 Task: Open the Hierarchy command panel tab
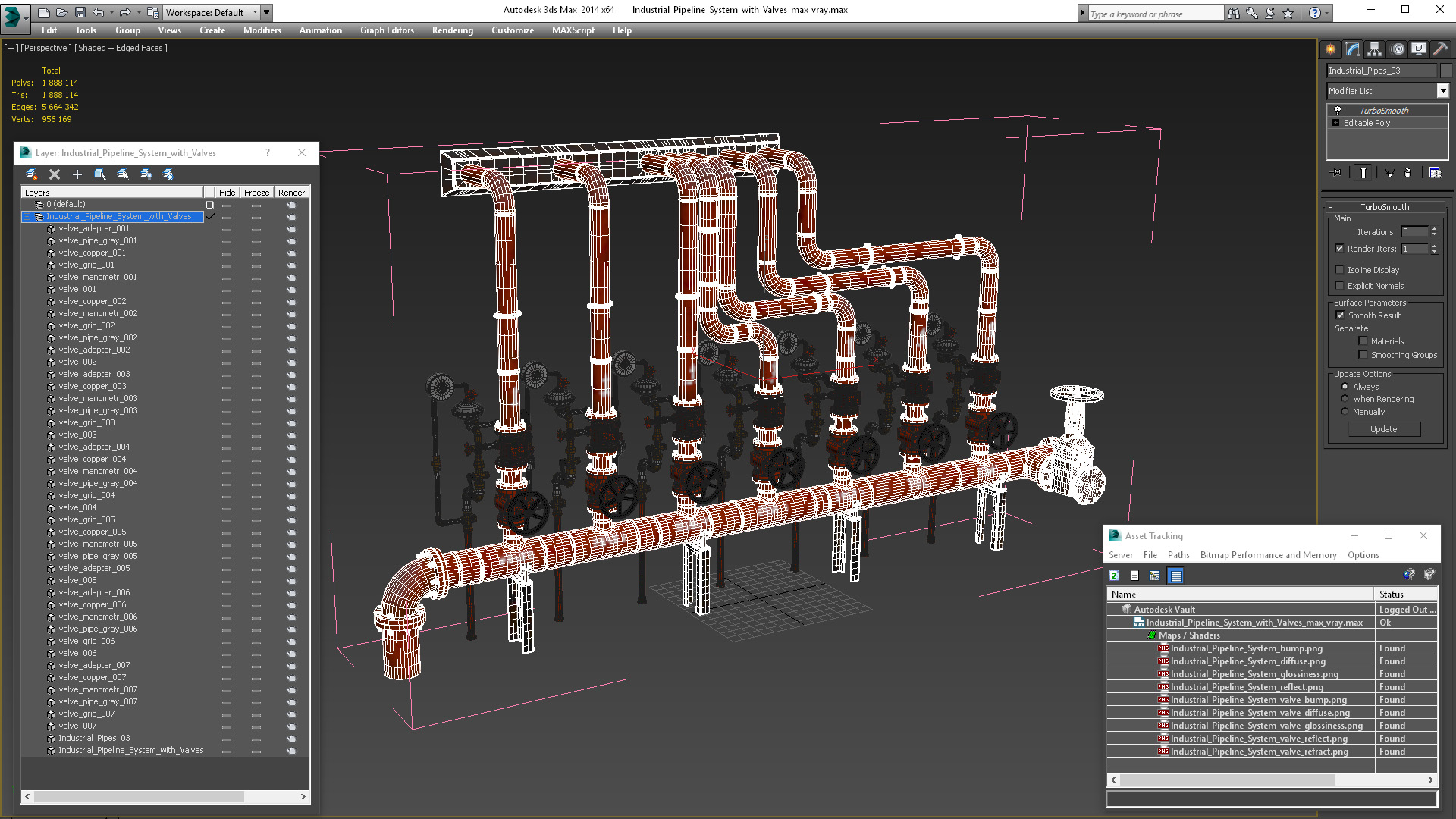pyautogui.click(x=1374, y=49)
